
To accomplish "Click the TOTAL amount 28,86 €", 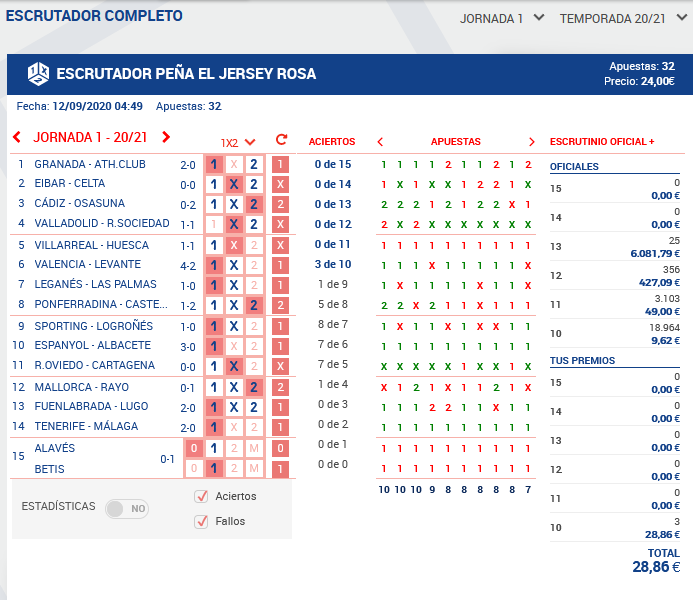I will point(656,567).
